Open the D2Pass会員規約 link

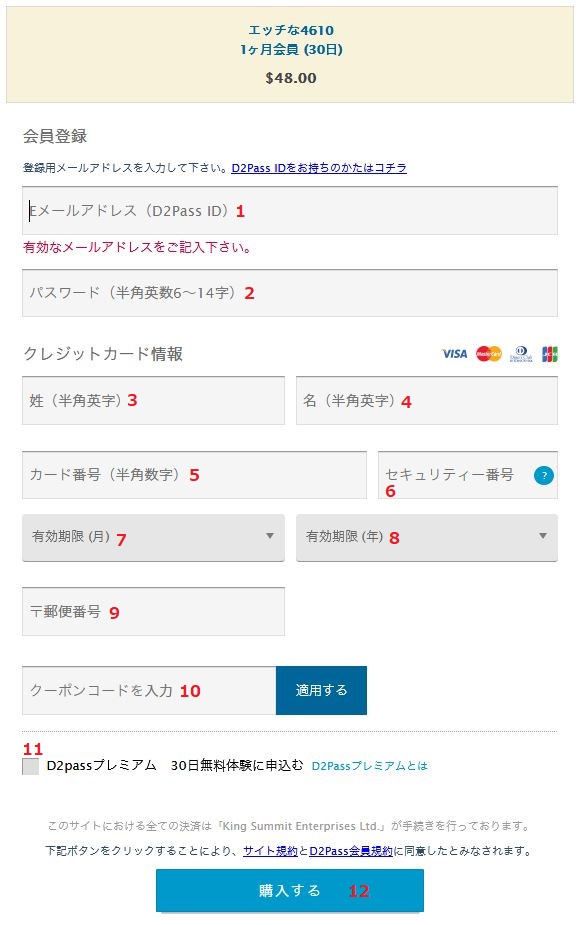pos(351,851)
